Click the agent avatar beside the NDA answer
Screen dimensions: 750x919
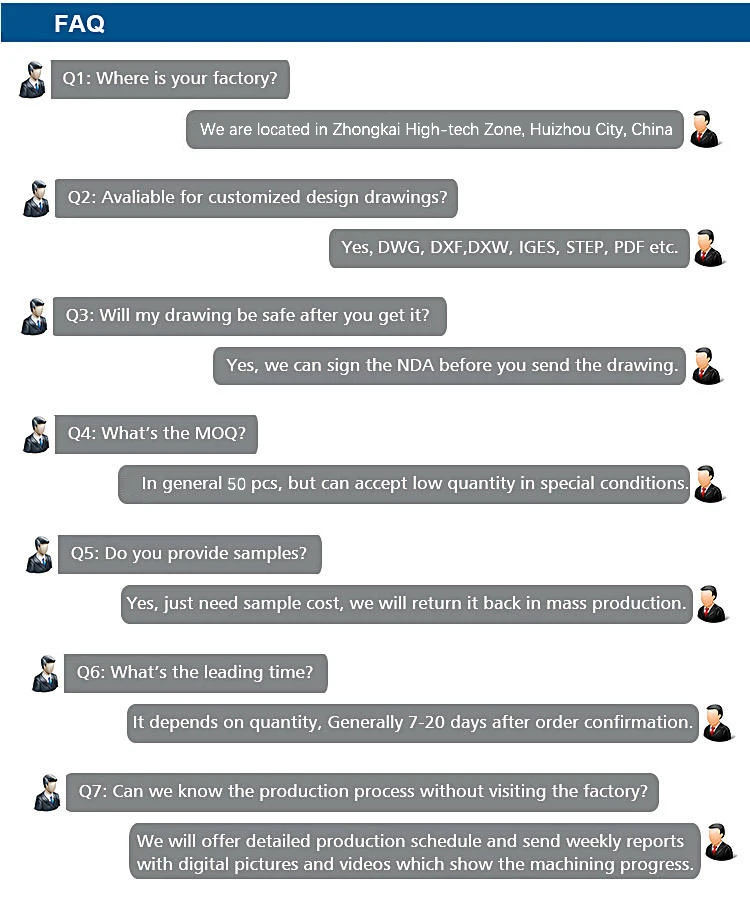click(706, 366)
